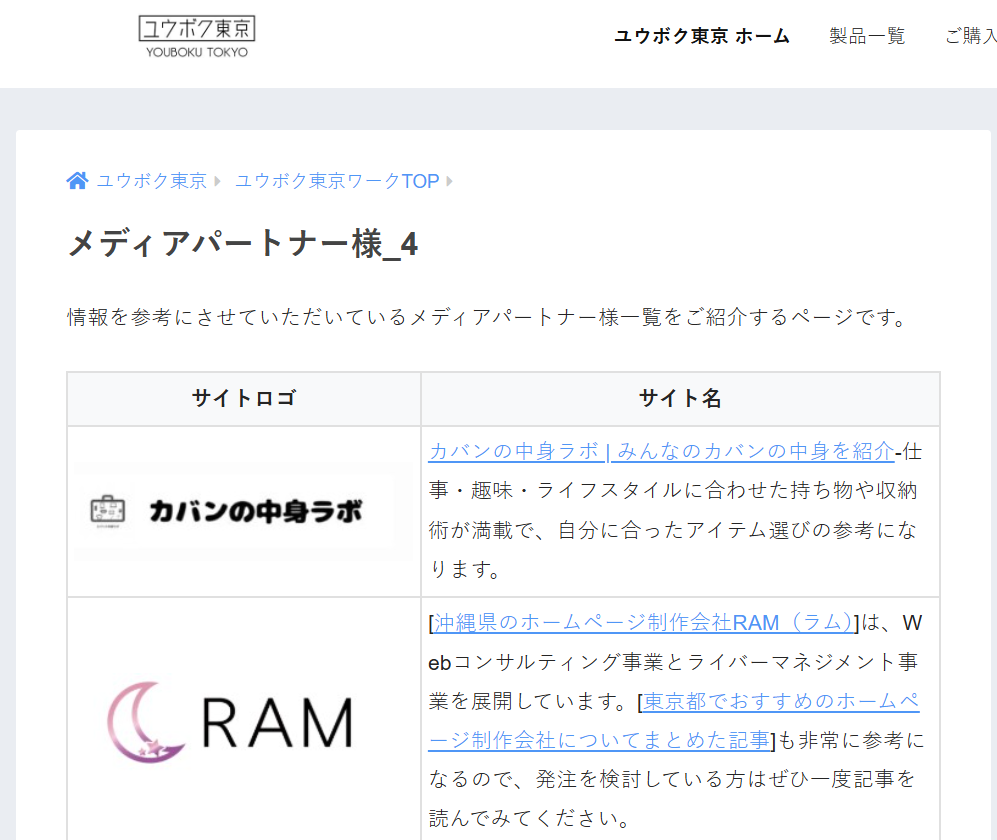Click the intro sentence 情報を参考にさせて…

(488, 317)
